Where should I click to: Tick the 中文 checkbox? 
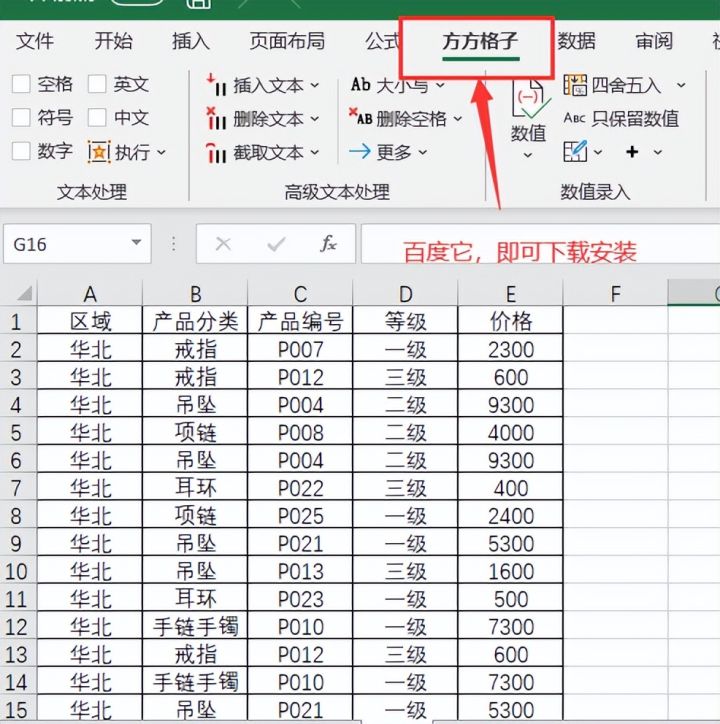[x=97, y=118]
